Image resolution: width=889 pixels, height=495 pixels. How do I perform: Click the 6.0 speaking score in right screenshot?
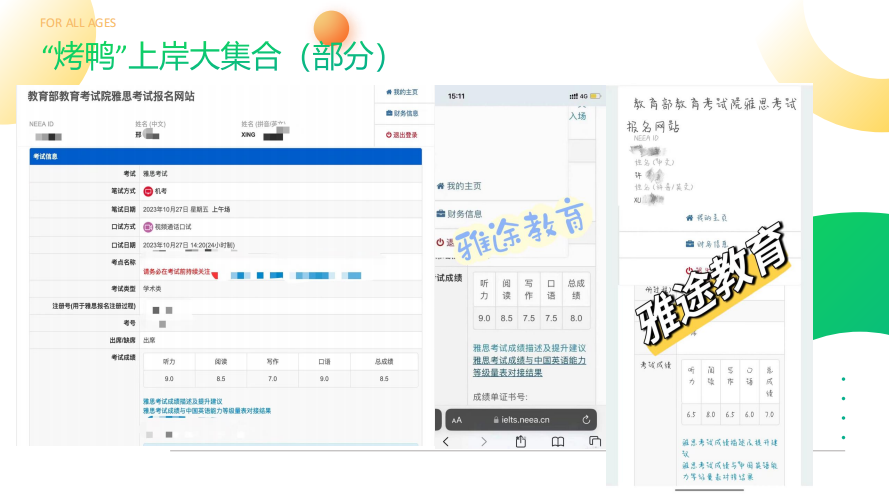pos(750,414)
